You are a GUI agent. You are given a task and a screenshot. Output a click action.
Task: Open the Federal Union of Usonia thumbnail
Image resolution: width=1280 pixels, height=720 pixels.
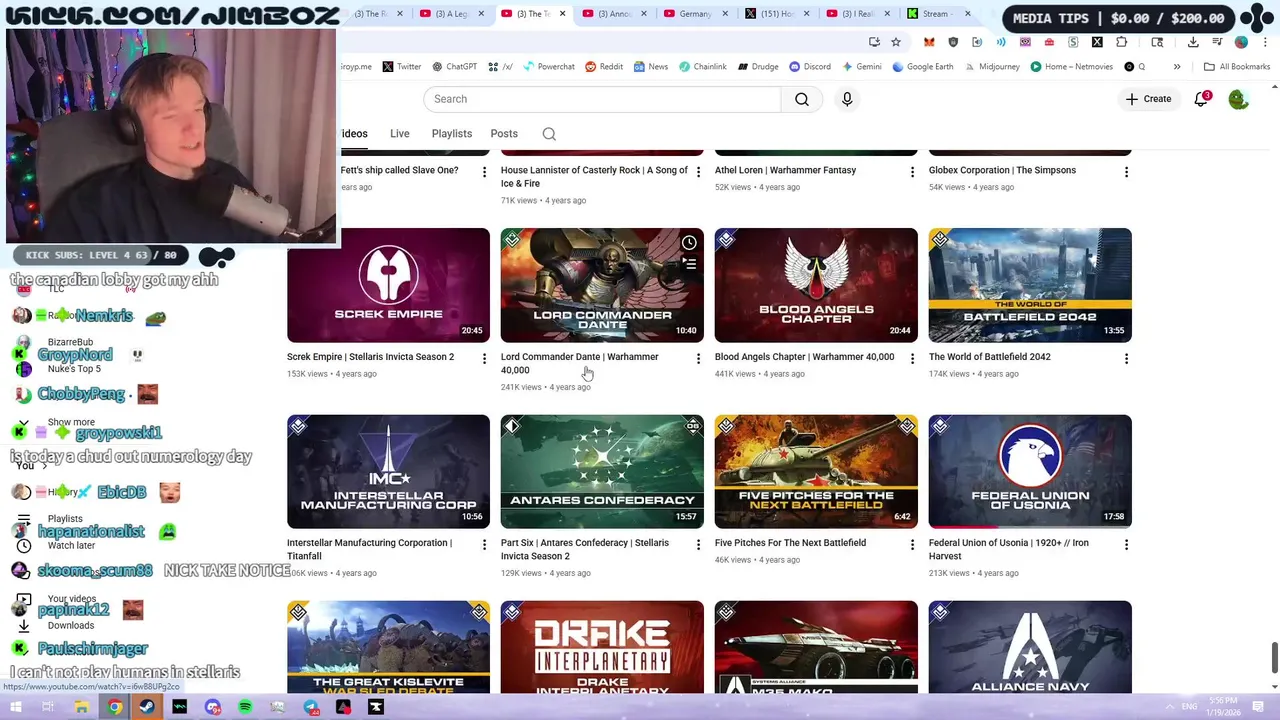coord(1030,471)
